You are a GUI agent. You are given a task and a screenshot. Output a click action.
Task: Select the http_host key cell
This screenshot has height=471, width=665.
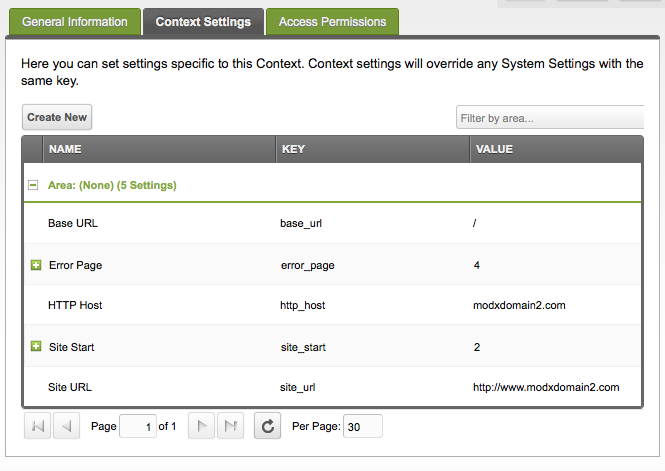(x=302, y=305)
